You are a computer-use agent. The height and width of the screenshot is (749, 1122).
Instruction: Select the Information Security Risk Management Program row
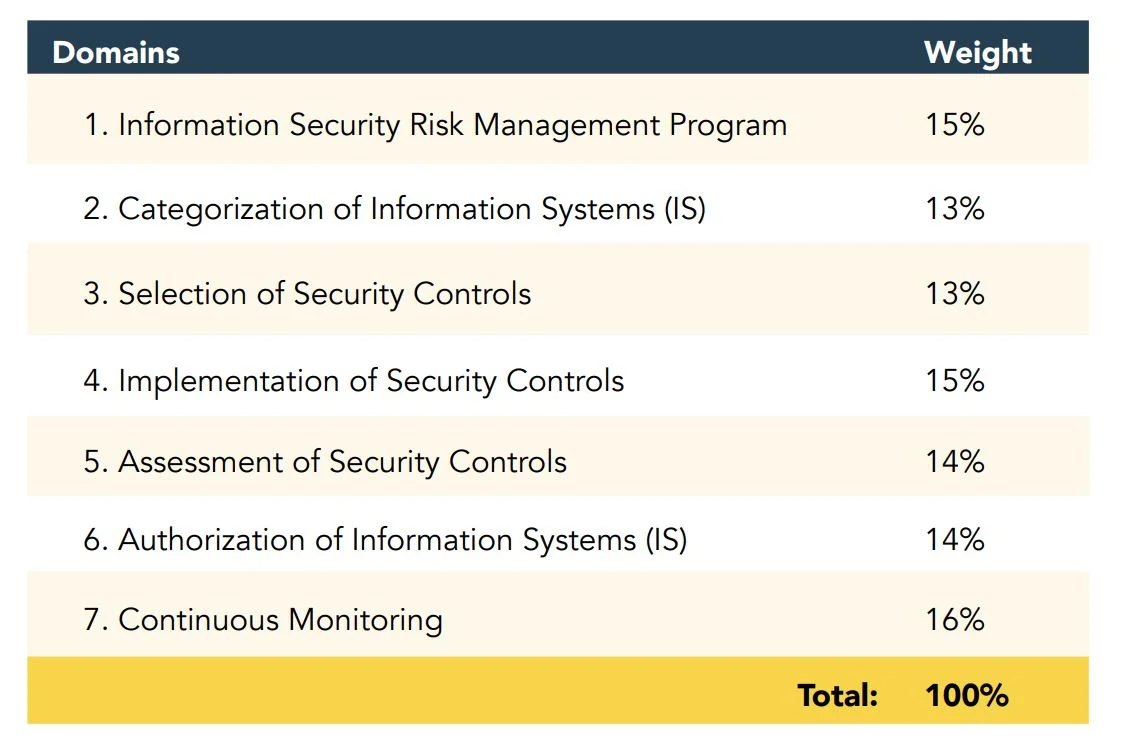(x=452, y=125)
